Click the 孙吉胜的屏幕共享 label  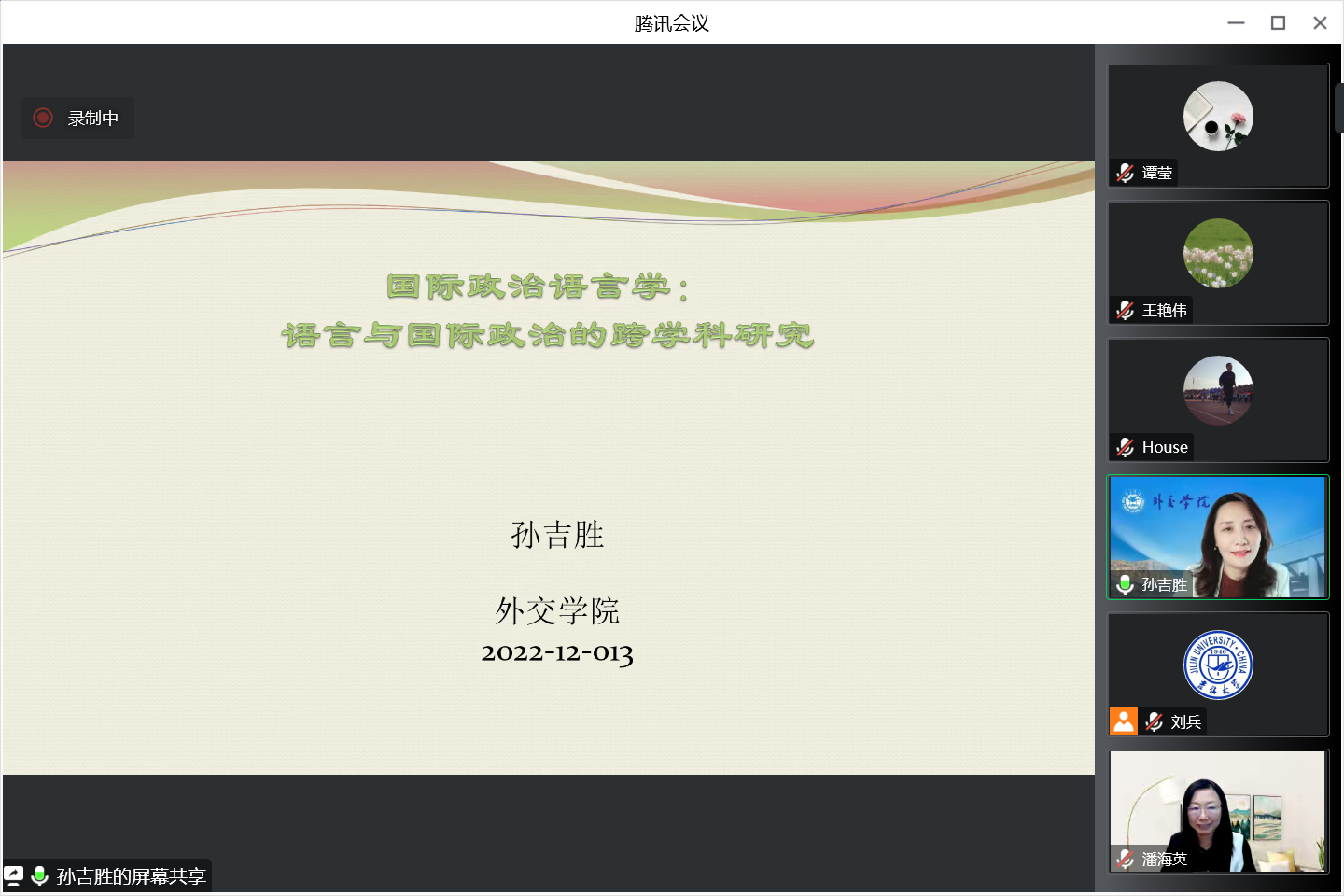tap(131, 876)
